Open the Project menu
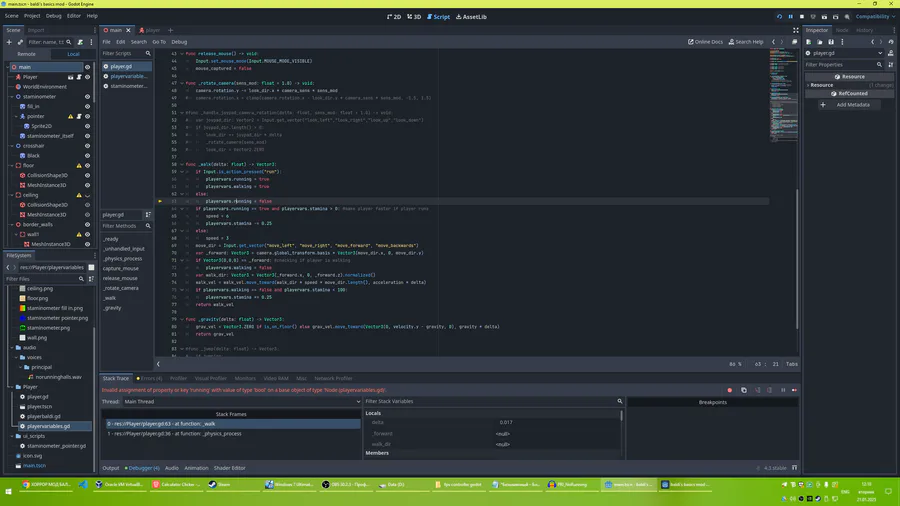 pyautogui.click(x=32, y=16)
